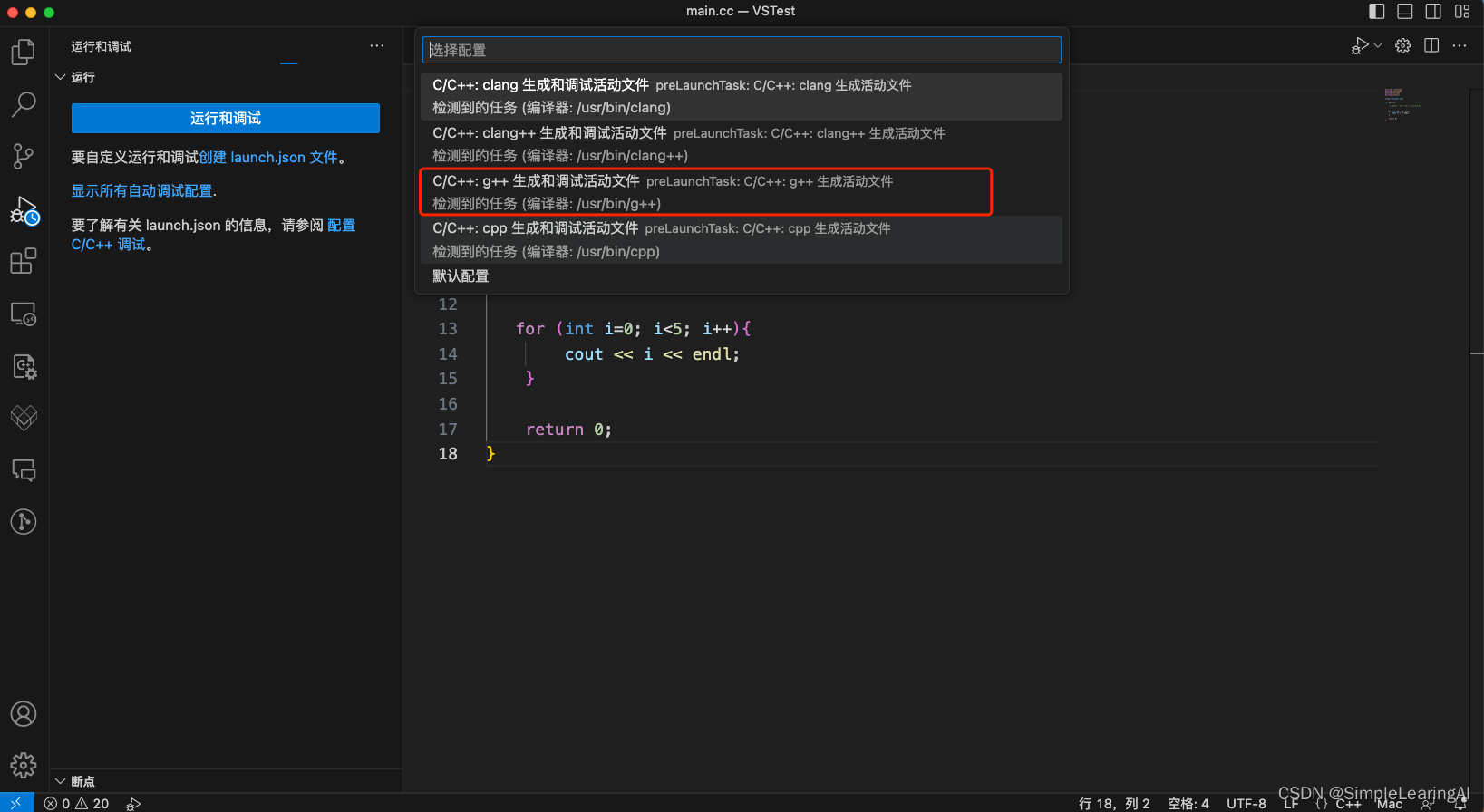Open the Manage settings gear icon
Viewport: 1484px width, 812px height.
coord(24,765)
